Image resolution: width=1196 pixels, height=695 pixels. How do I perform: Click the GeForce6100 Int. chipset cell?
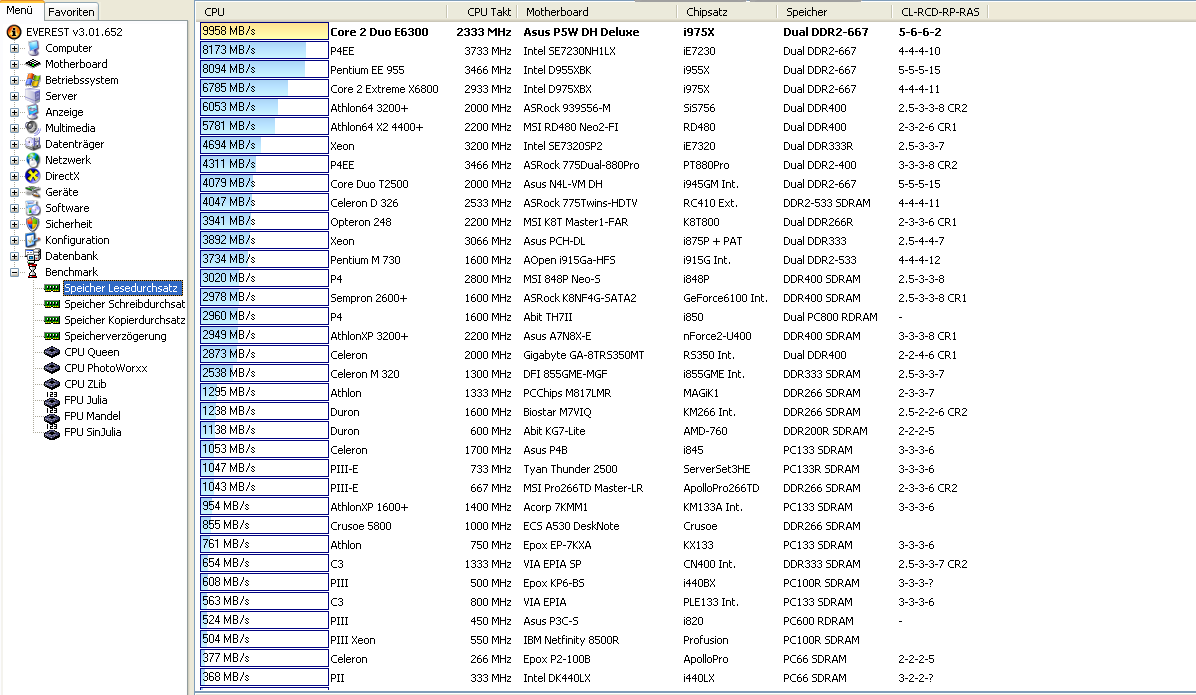click(x=725, y=298)
